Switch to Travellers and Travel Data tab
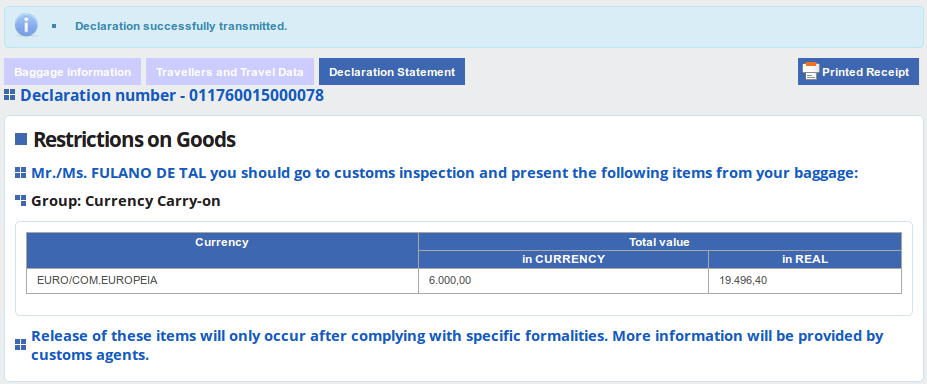Viewport: 927px width, 384px height. pos(230,71)
